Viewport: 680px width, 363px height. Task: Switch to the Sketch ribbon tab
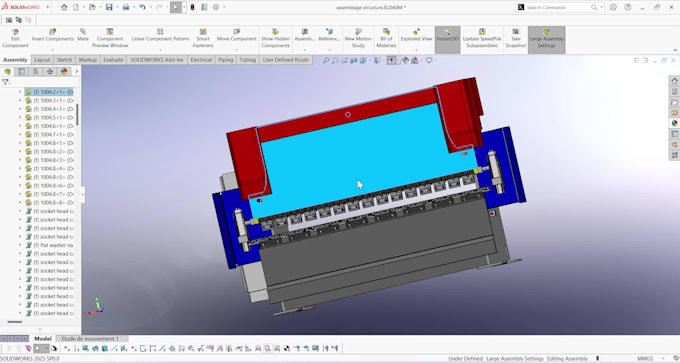64,60
